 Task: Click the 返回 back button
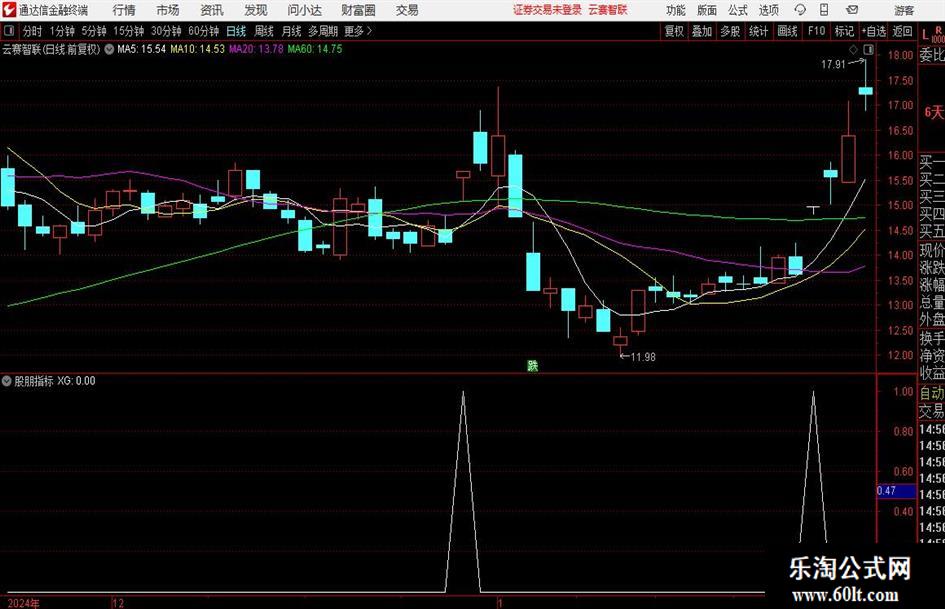coord(902,31)
